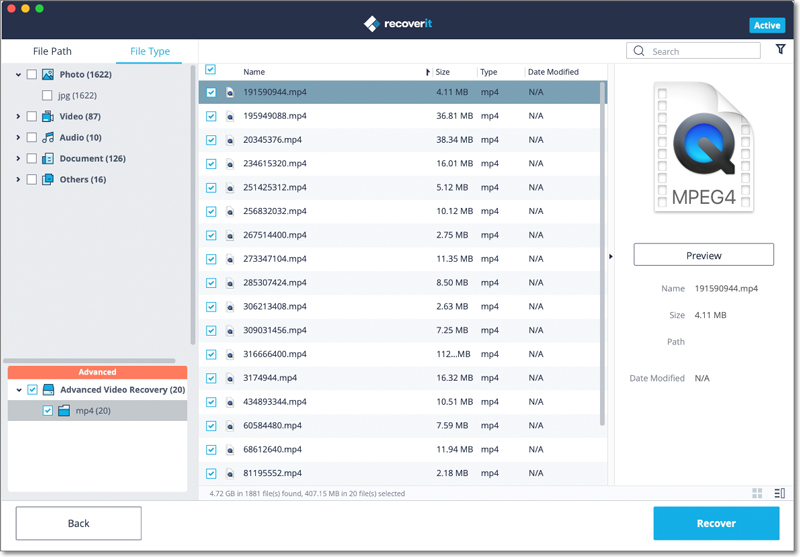Click the Photo category icon
This screenshot has width=800, height=557.
point(48,74)
